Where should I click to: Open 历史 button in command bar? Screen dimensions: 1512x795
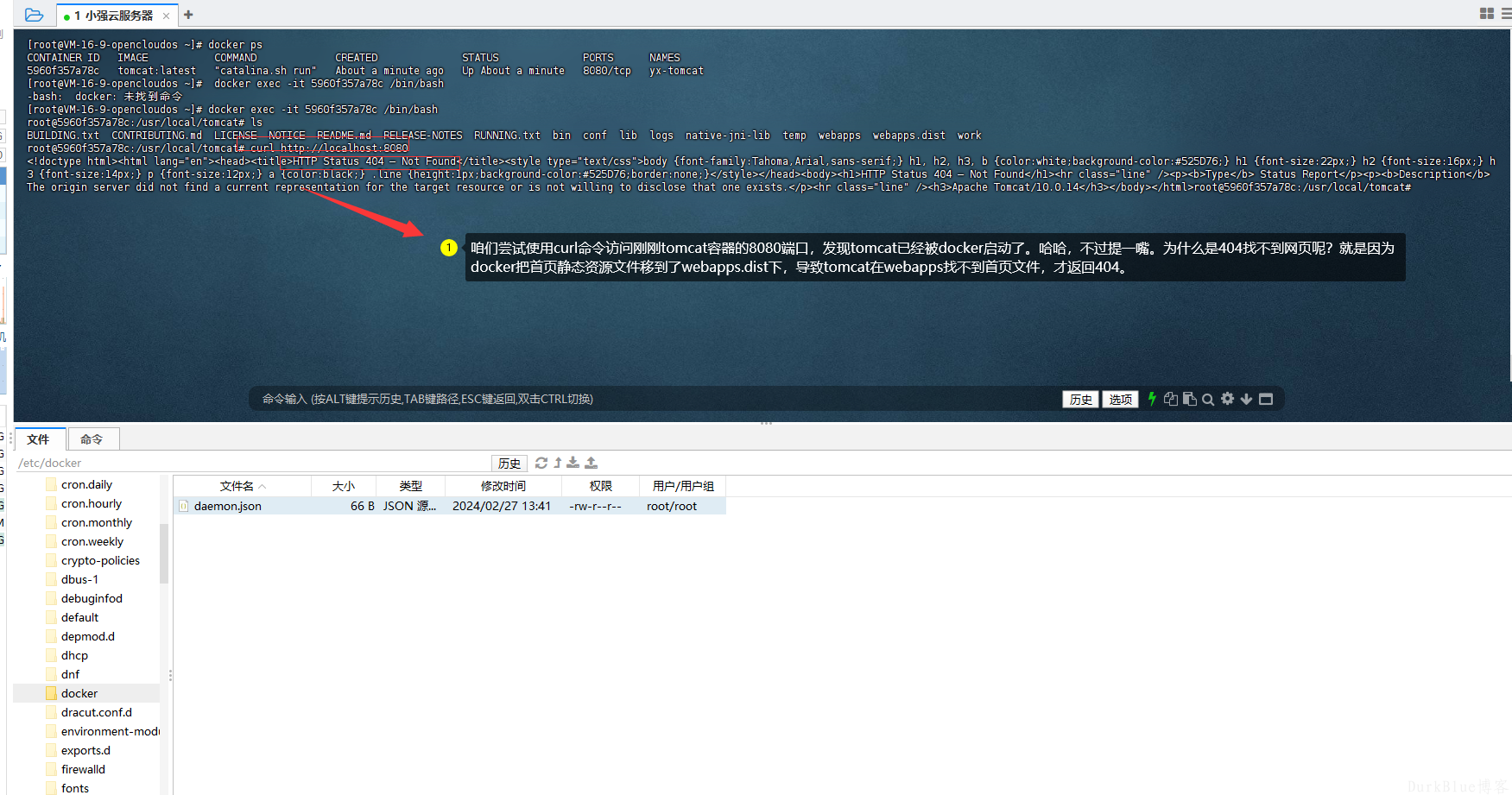point(1080,399)
